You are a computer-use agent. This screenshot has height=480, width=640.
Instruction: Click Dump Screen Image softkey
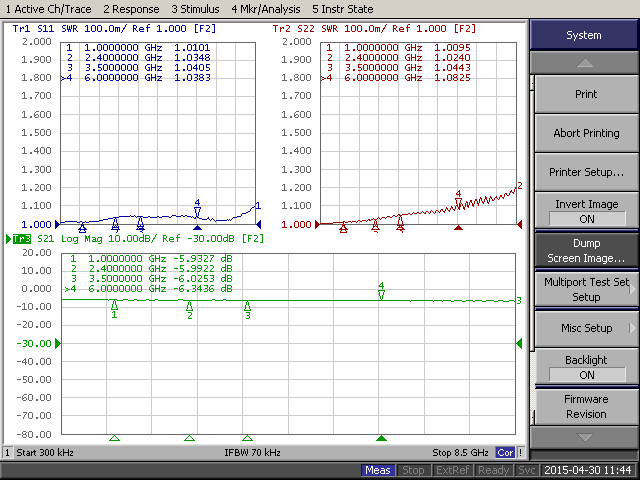pyautogui.click(x=586, y=251)
